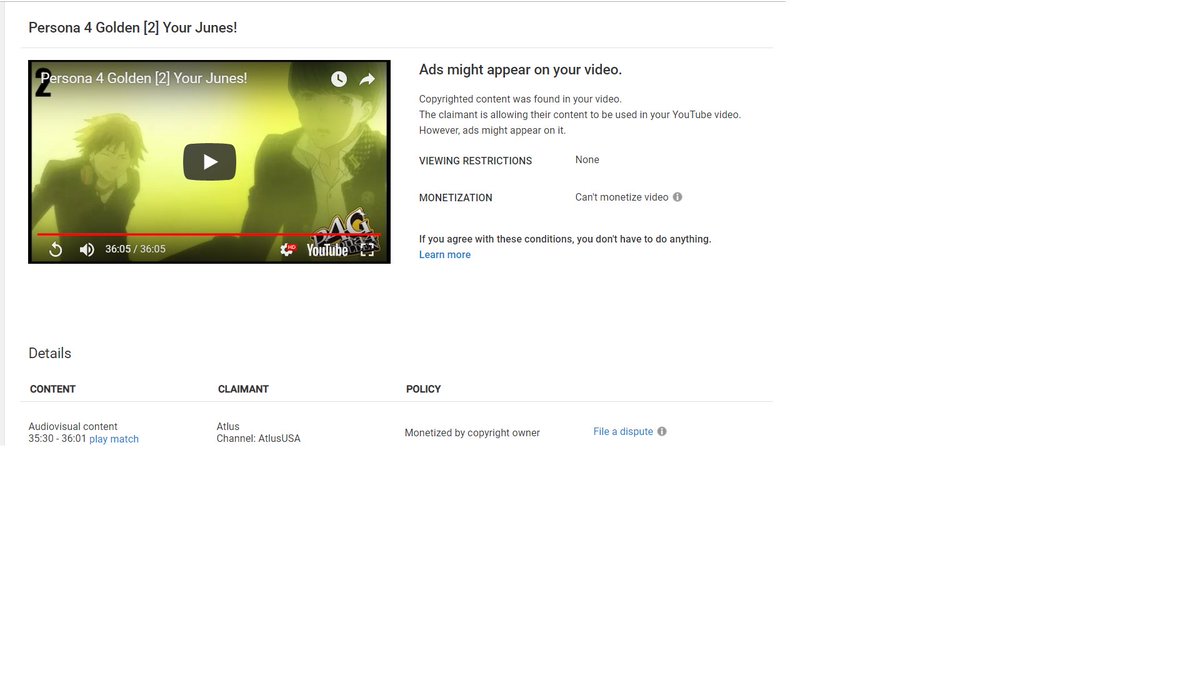Click the CONTENT column header
The width and height of the screenshot is (1200, 675).
coord(53,389)
